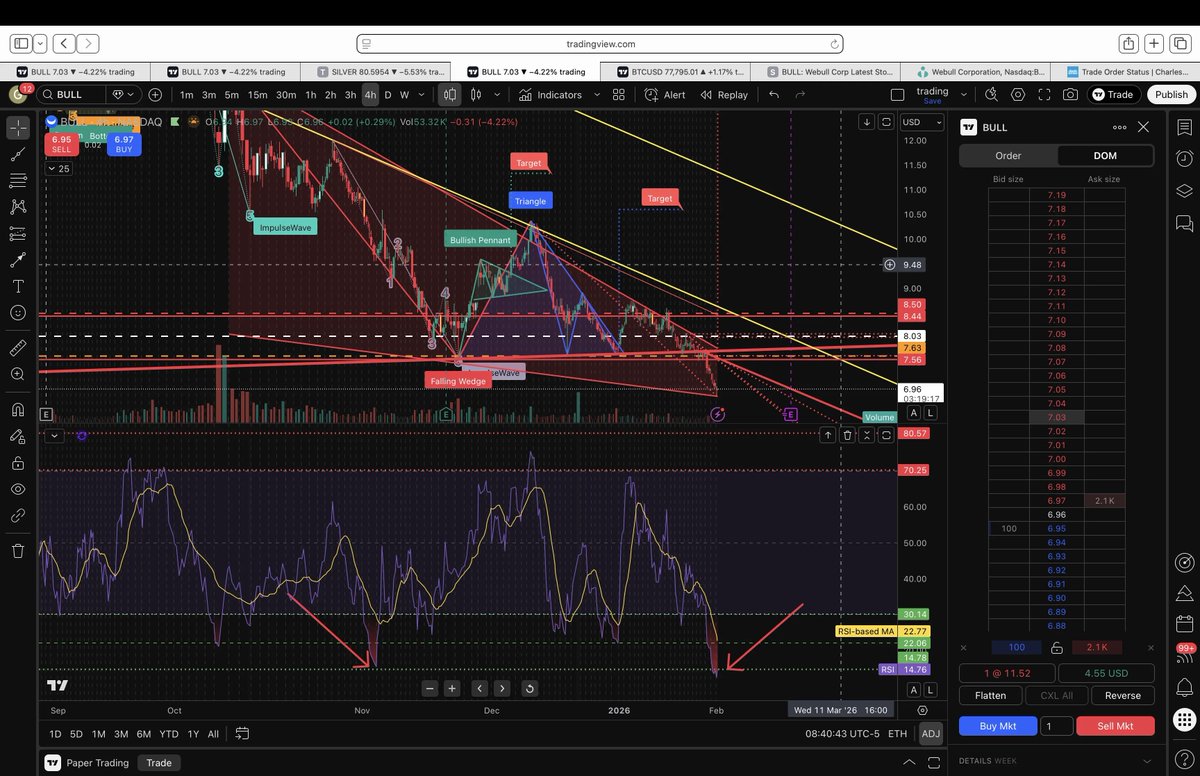Select the 4h timeframe
Viewport: 1200px width, 776px height.
coord(370,95)
